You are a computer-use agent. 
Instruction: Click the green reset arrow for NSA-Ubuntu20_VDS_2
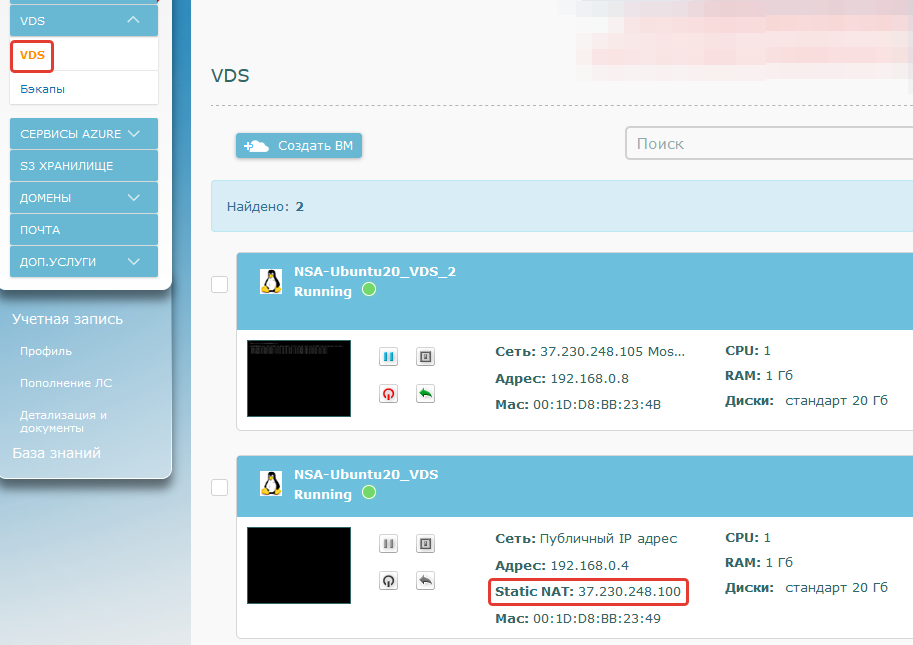(425, 393)
